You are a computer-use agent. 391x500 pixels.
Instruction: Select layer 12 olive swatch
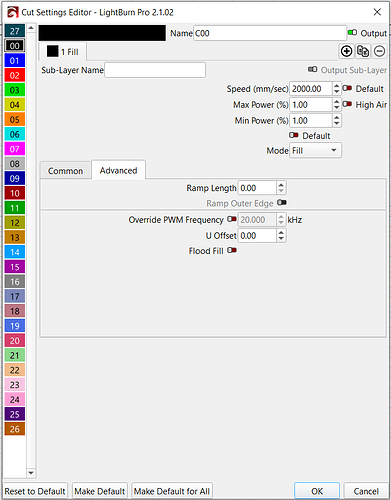(15, 223)
